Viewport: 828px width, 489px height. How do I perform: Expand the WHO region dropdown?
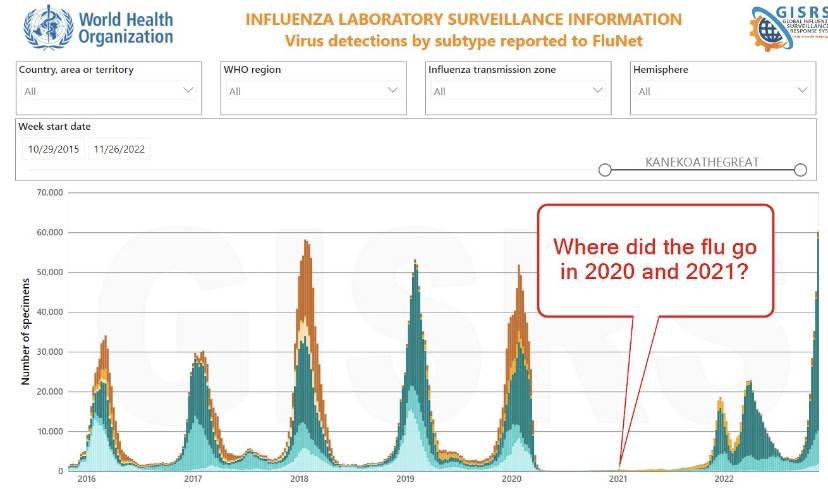tap(313, 91)
